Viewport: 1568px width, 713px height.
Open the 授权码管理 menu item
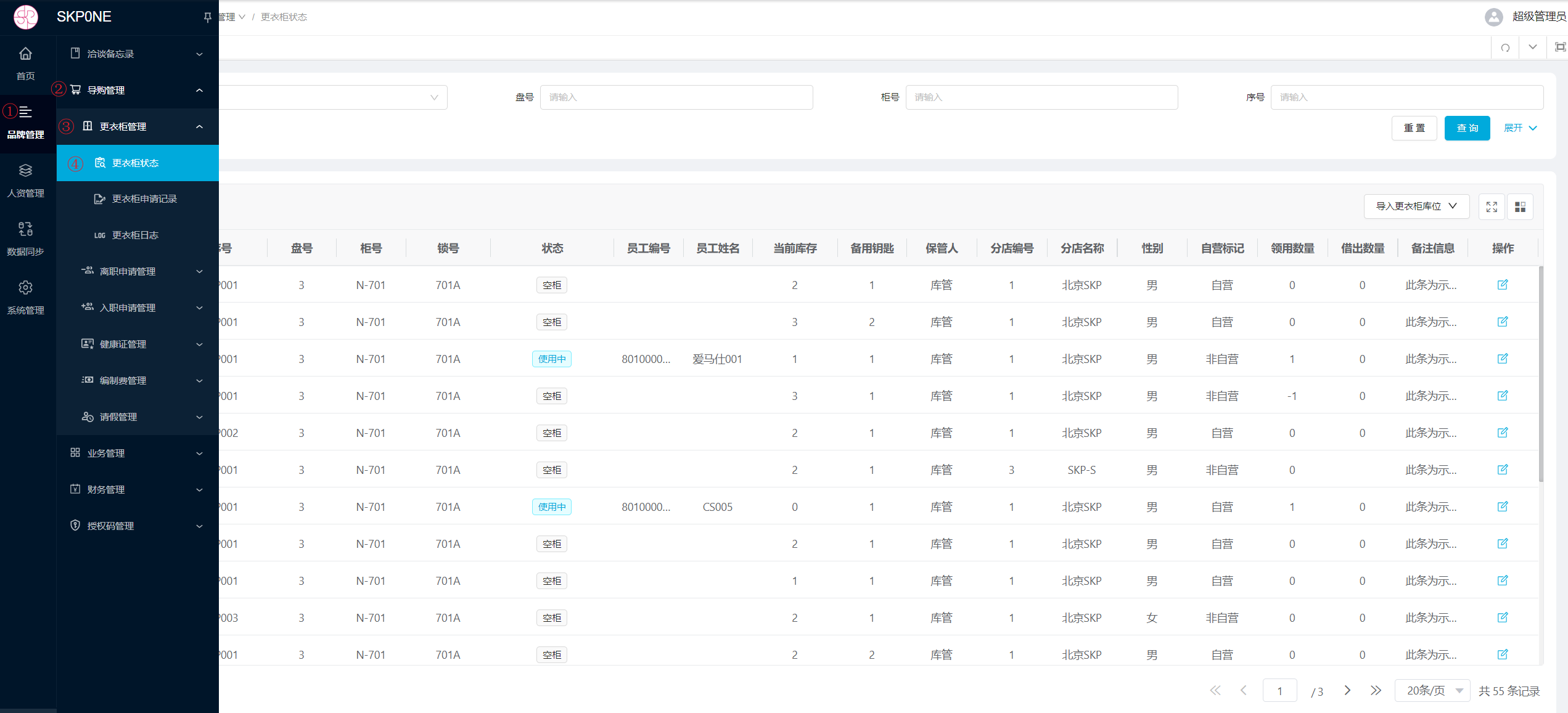pos(137,526)
